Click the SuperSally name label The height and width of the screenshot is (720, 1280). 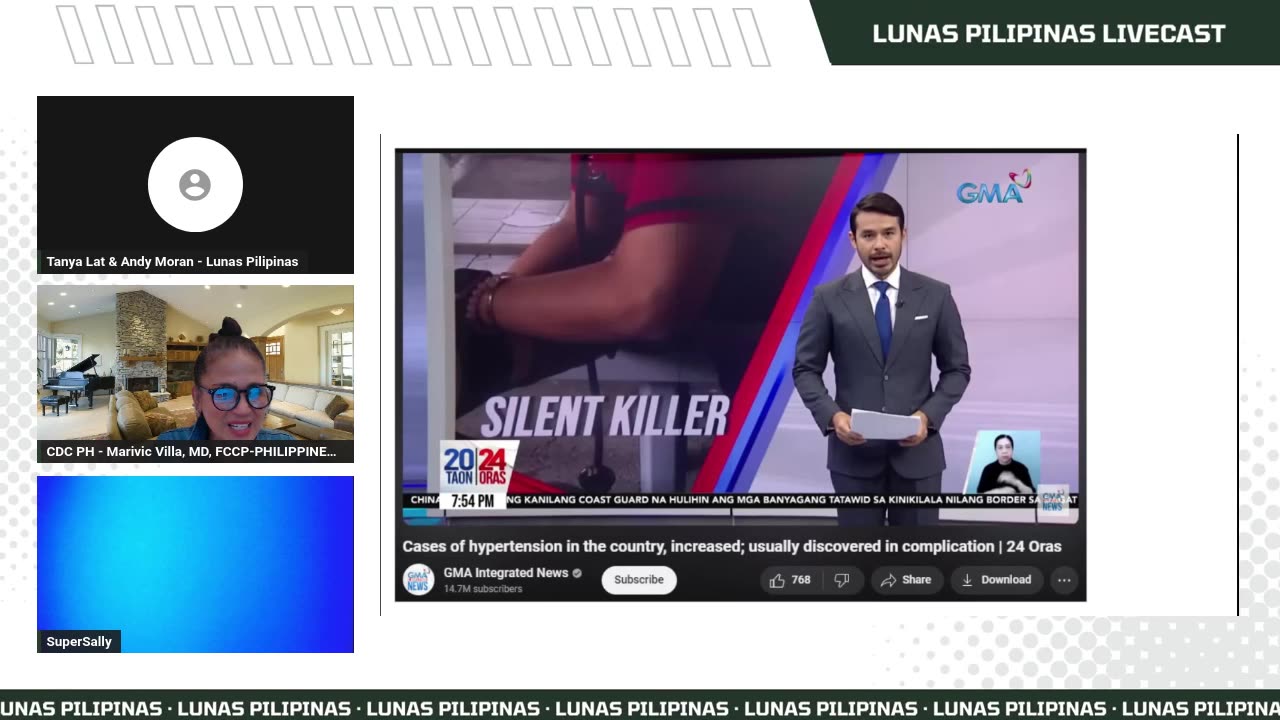coord(79,641)
